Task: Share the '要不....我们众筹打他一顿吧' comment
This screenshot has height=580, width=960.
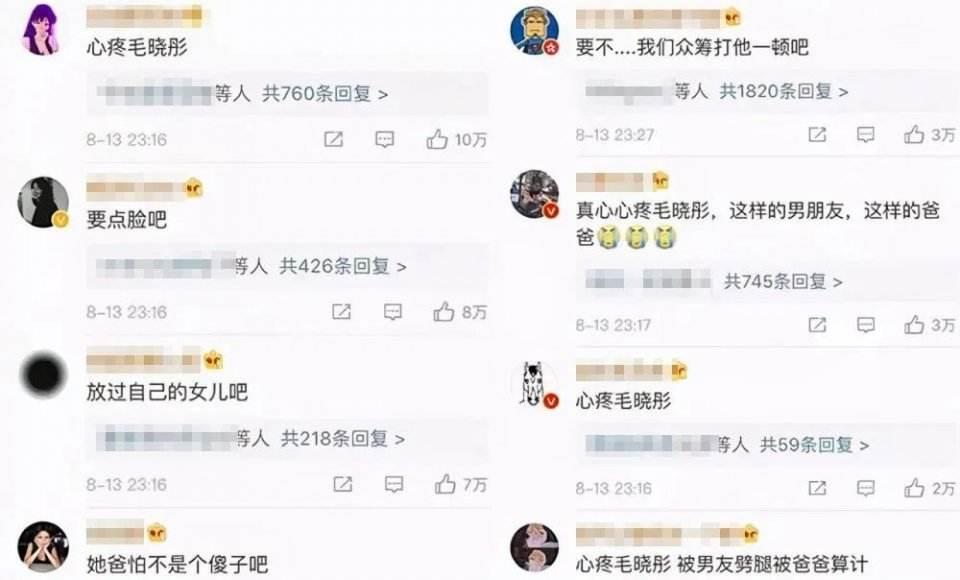Action: [x=817, y=134]
